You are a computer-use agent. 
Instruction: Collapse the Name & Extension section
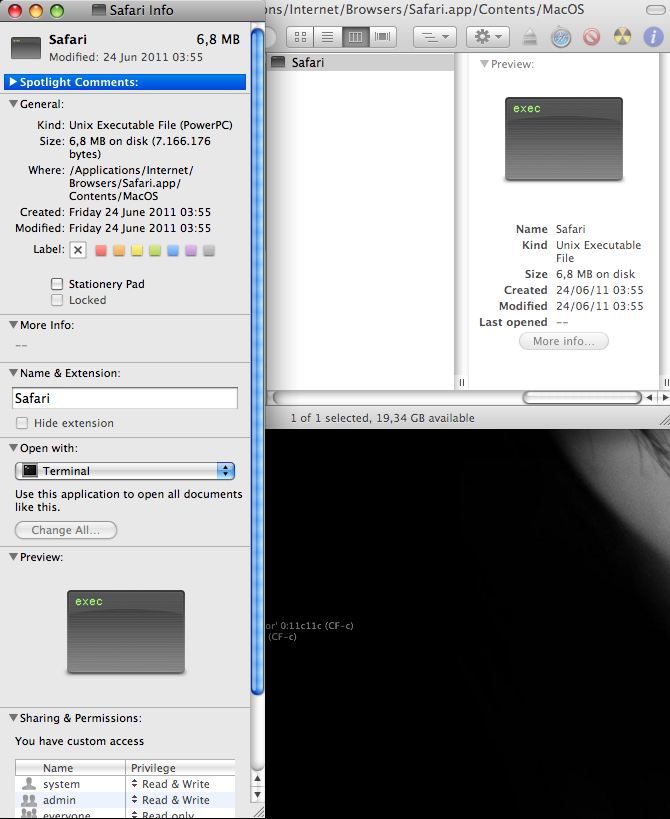pos(14,373)
